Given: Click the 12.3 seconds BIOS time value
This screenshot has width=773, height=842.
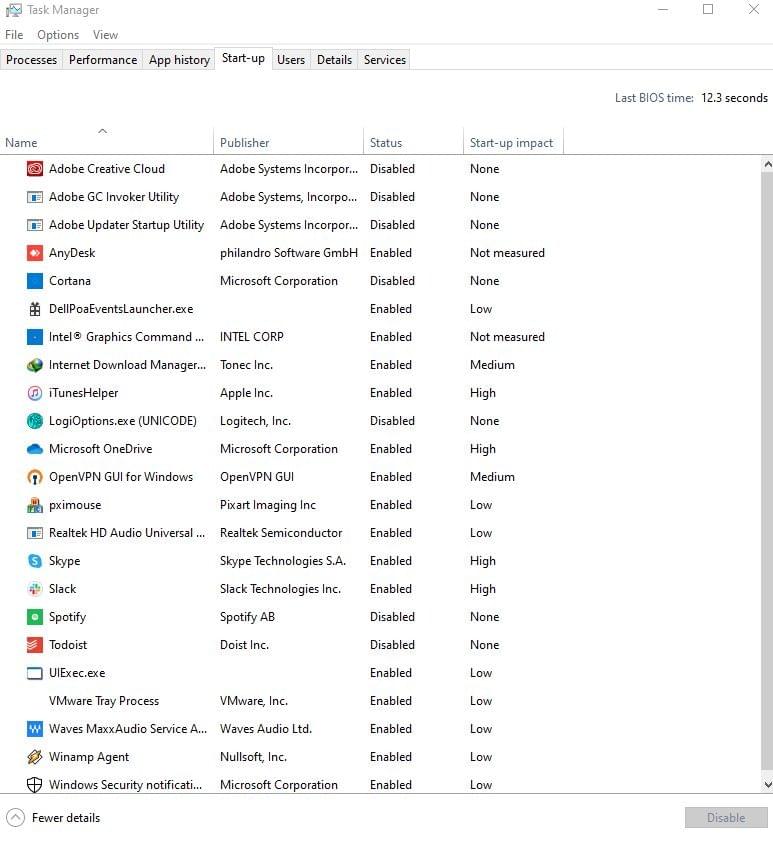Looking at the screenshot, I should [734, 98].
